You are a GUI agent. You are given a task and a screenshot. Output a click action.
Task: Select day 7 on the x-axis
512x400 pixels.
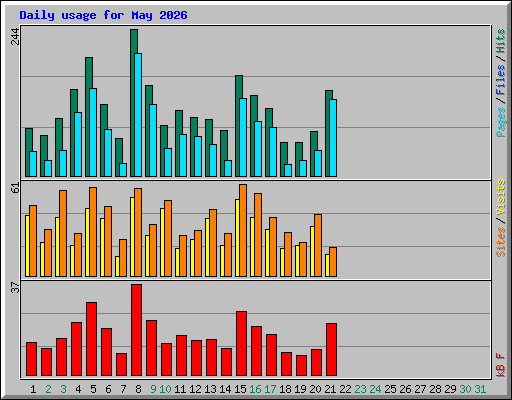123,389
